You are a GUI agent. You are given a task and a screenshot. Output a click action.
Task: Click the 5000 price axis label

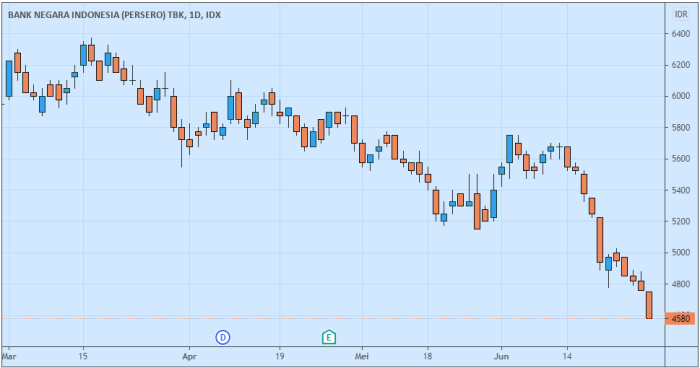point(680,253)
